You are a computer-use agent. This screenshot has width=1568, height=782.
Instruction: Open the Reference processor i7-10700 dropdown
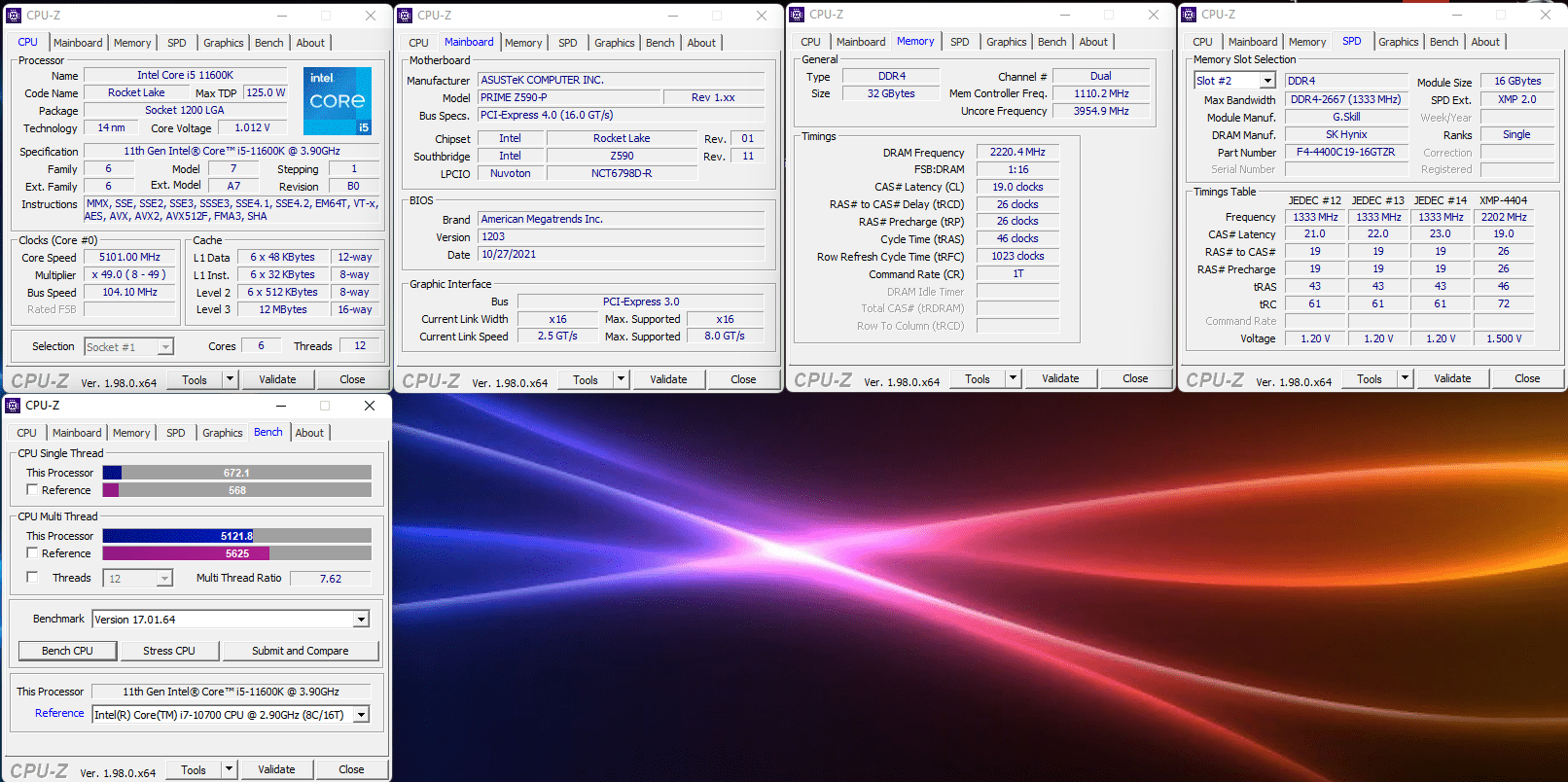click(x=361, y=715)
